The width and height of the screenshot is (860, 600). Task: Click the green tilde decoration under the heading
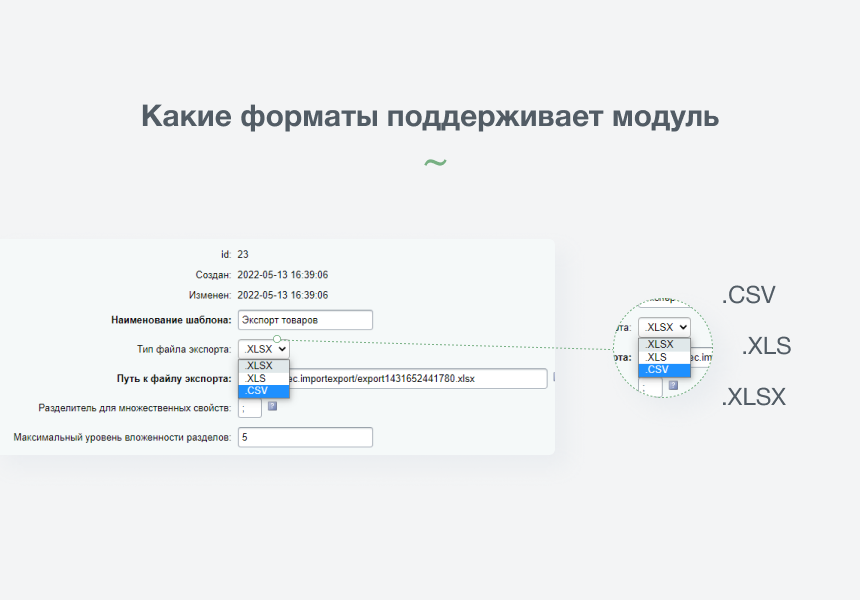coord(433,162)
